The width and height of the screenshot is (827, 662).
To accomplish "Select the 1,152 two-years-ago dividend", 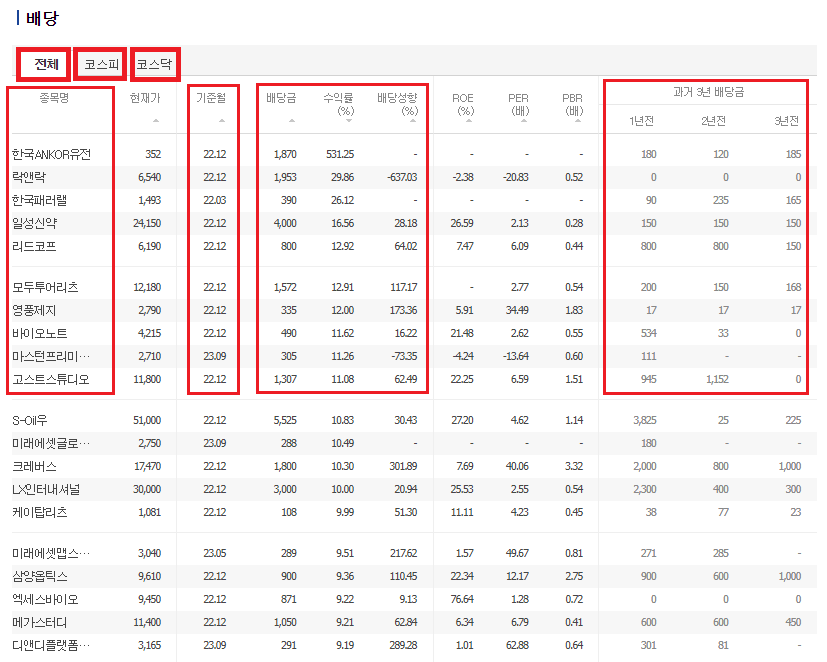I will (x=717, y=379).
